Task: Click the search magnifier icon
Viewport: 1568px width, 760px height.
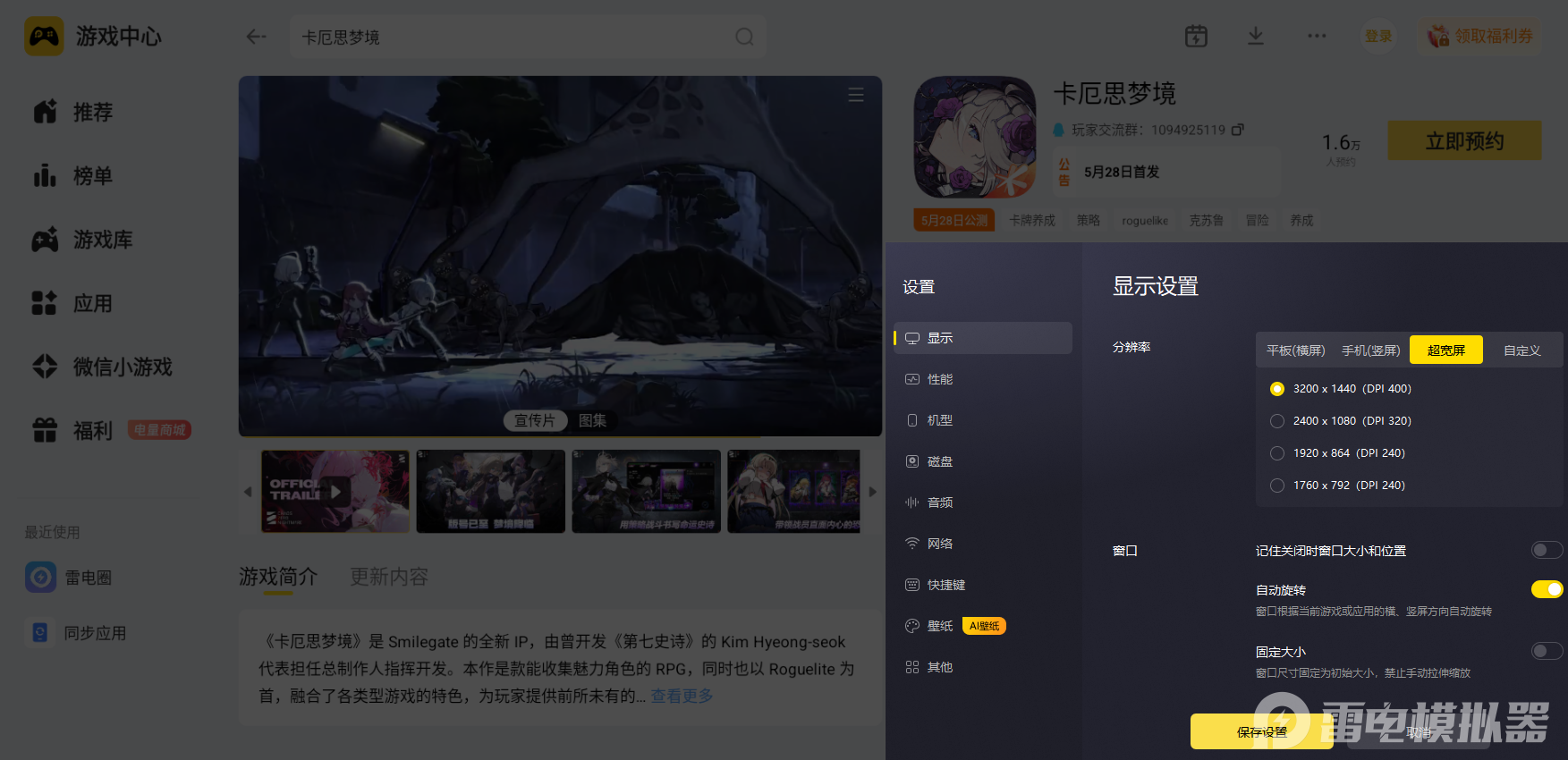Action: [x=744, y=37]
